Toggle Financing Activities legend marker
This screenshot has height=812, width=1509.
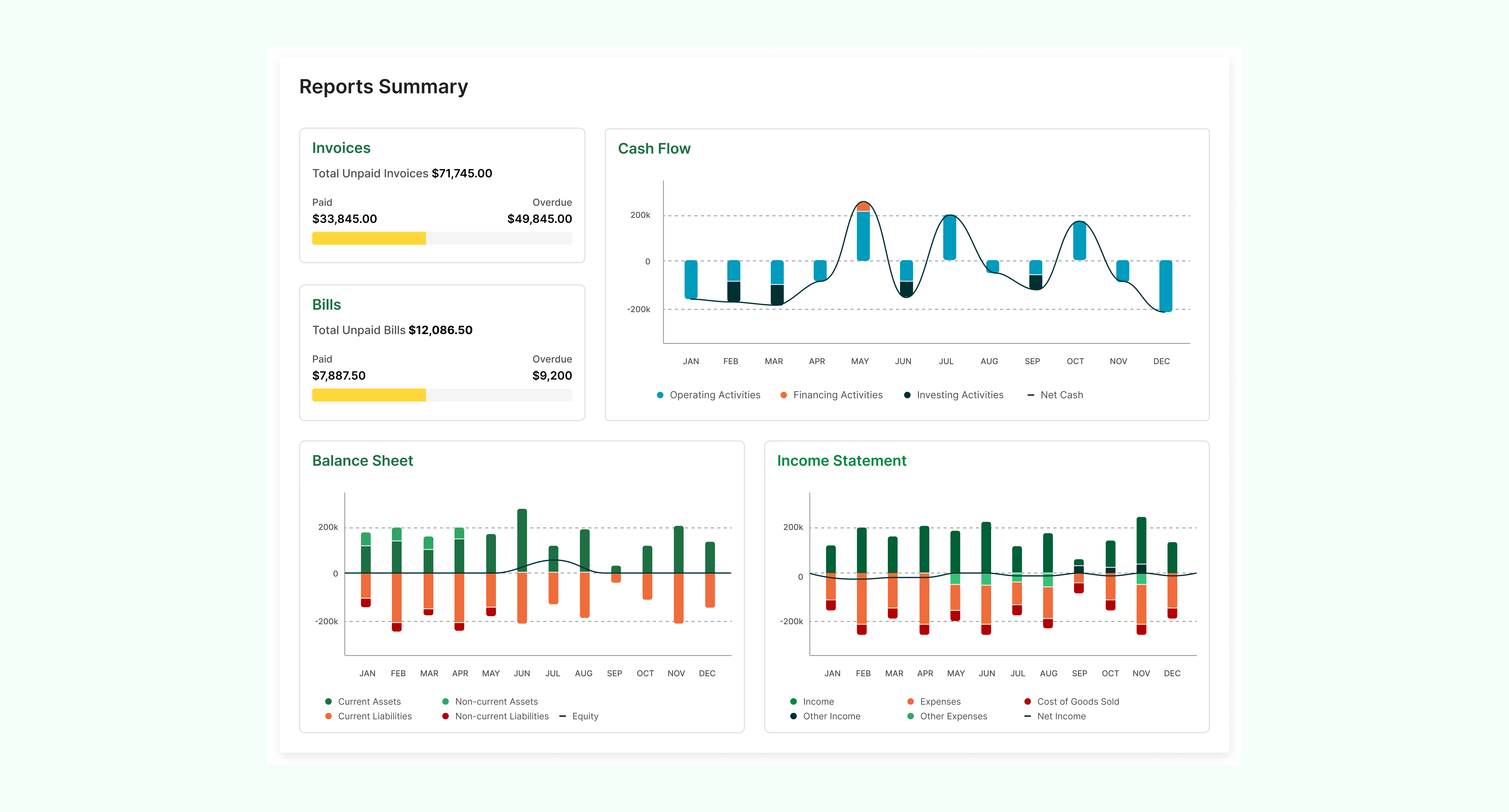[x=784, y=395]
